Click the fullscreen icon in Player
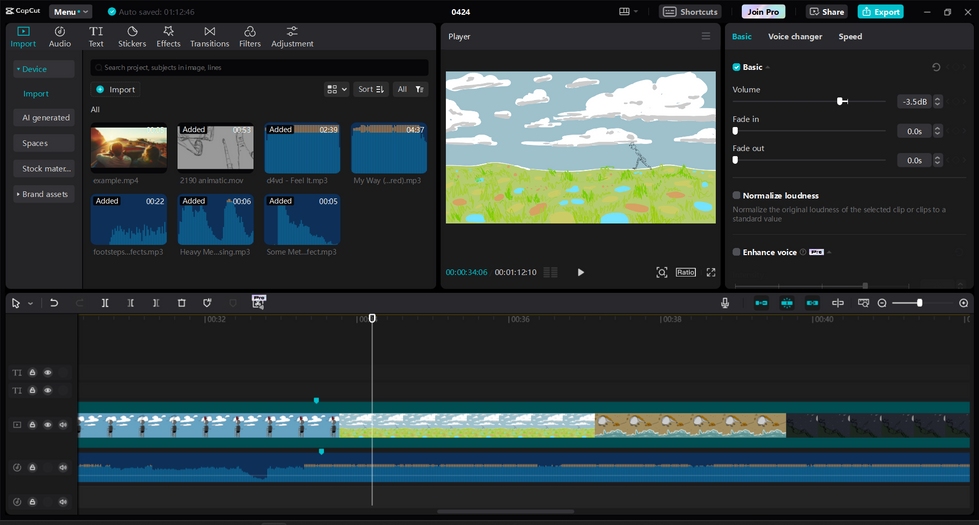Viewport: 979px width, 525px height. 711,272
